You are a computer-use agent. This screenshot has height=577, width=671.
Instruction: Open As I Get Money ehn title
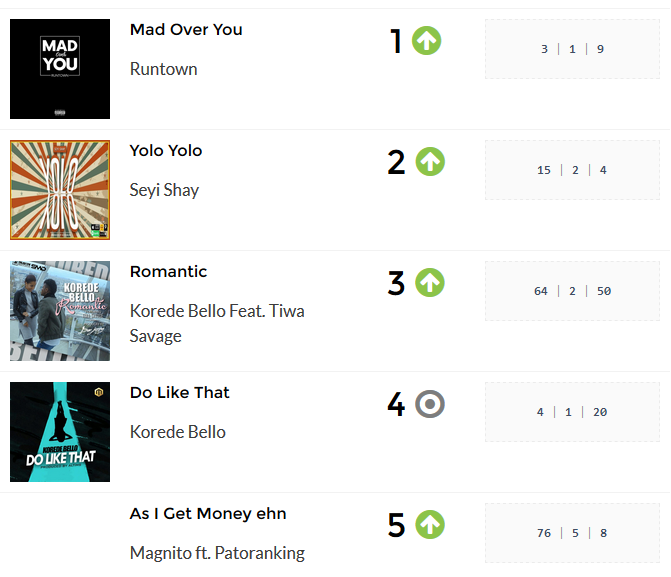click(208, 514)
